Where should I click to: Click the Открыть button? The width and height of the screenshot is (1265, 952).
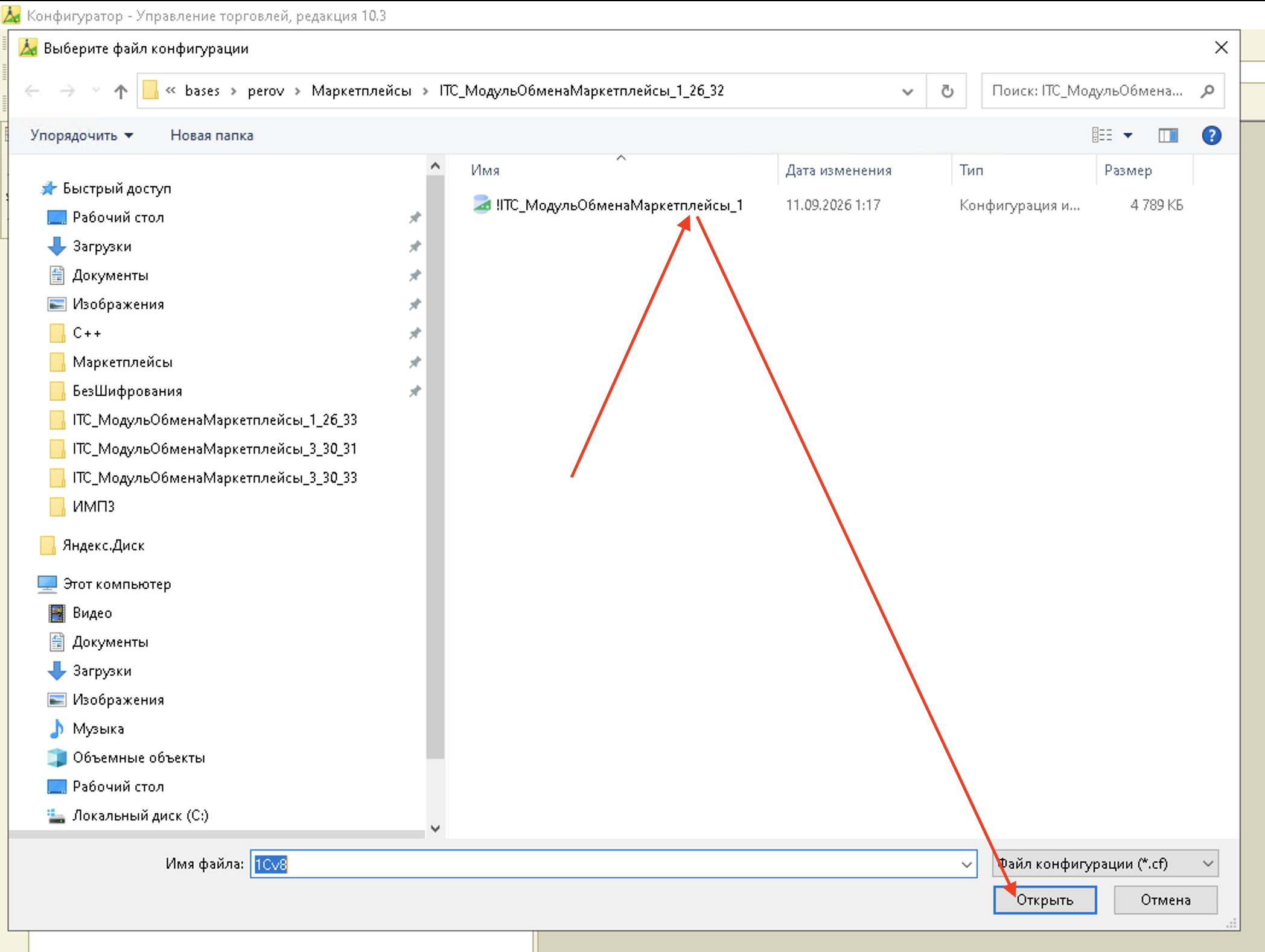click(x=1045, y=900)
